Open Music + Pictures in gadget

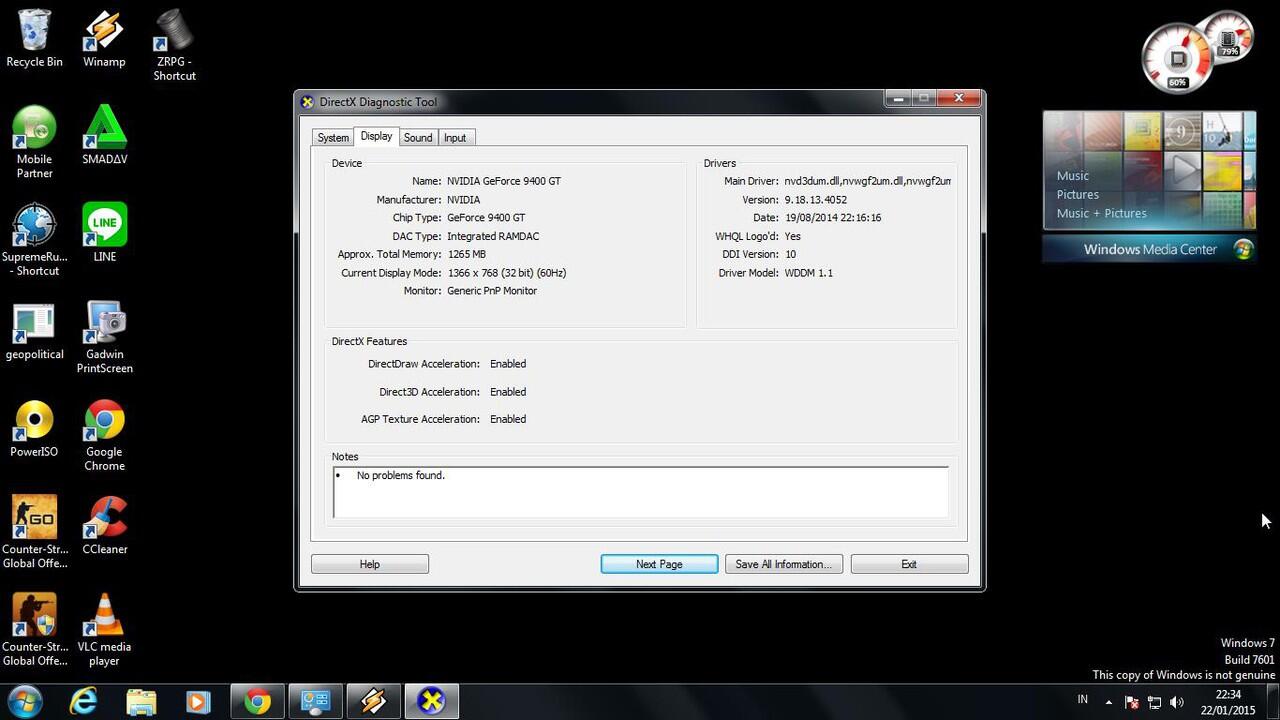[1101, 213]
